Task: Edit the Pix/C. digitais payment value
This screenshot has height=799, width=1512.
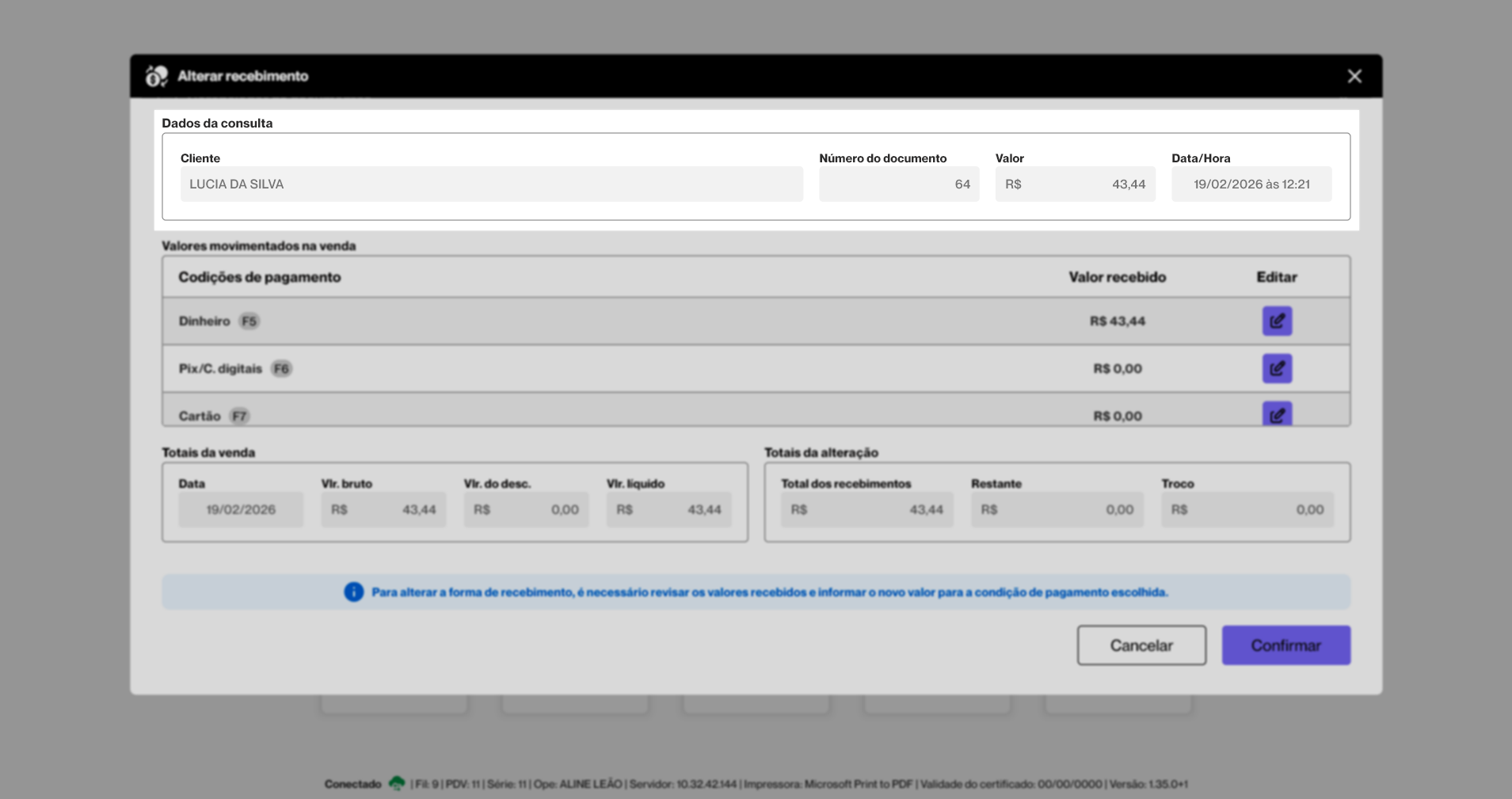Action: tap(1276, 368)
